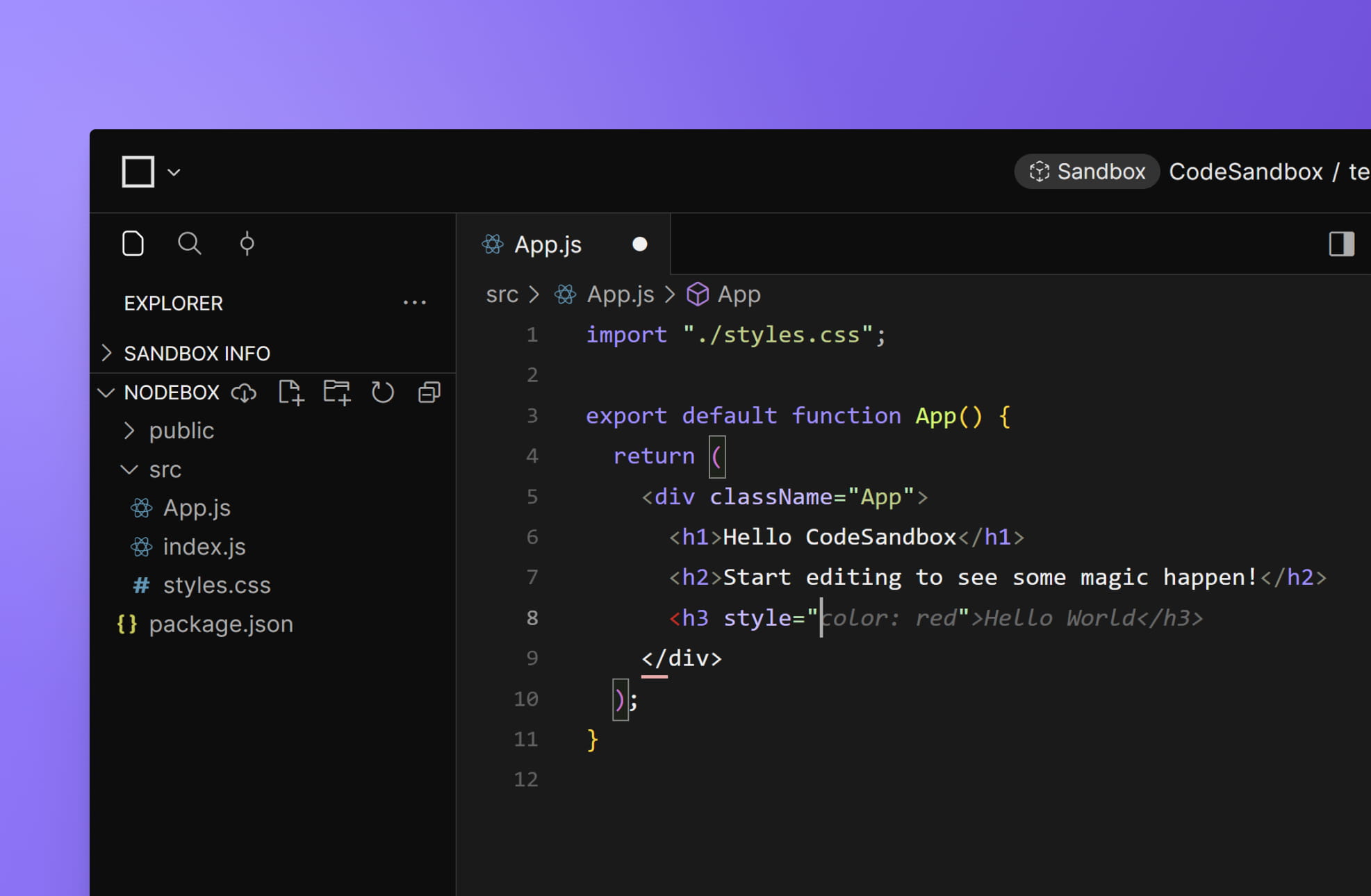Viewport: 1371px width, 896px height.
Task: Click the unsaved changes dot on App.js tab
Action: [639, 244]
